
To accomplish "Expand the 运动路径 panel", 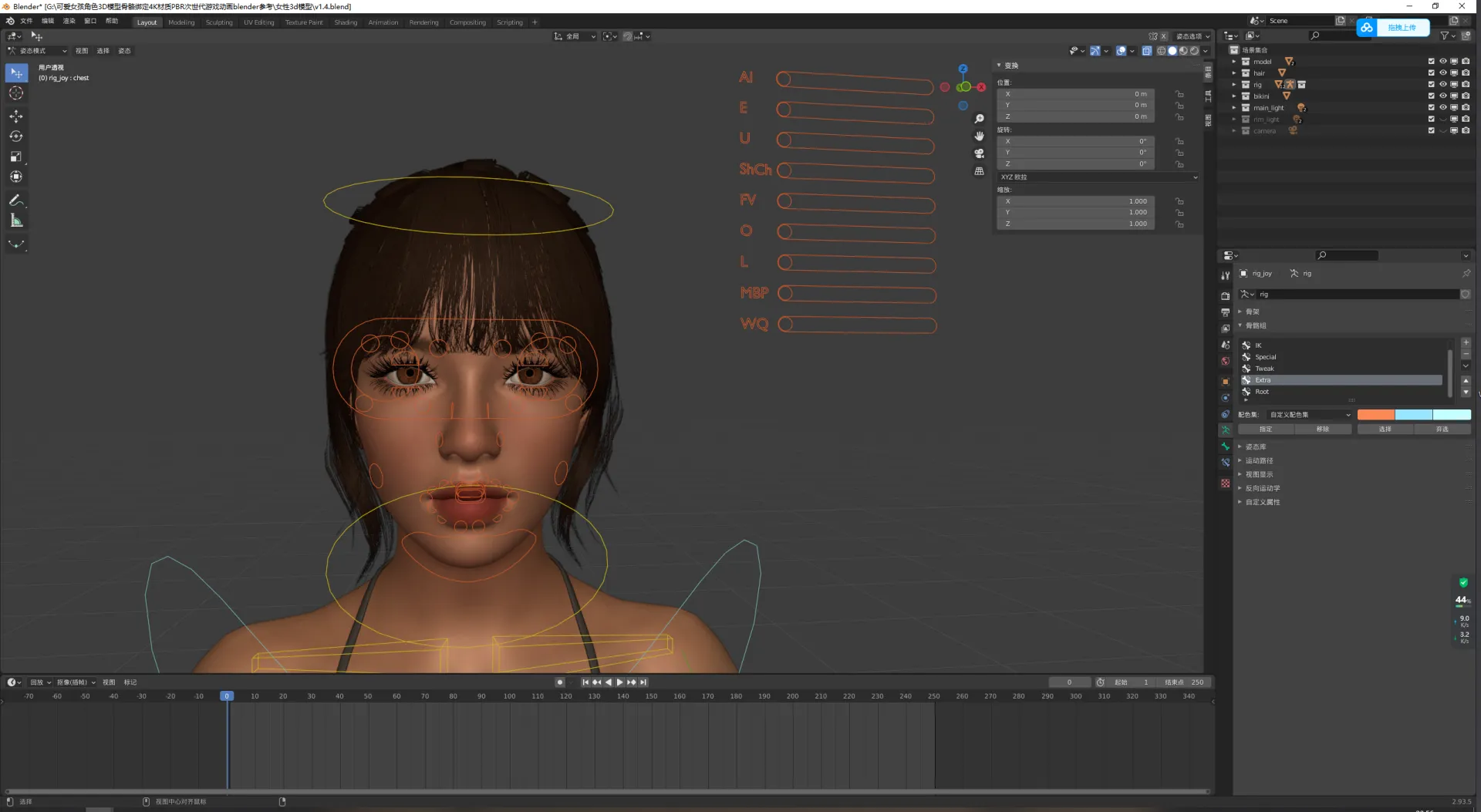I will 1259,460.
